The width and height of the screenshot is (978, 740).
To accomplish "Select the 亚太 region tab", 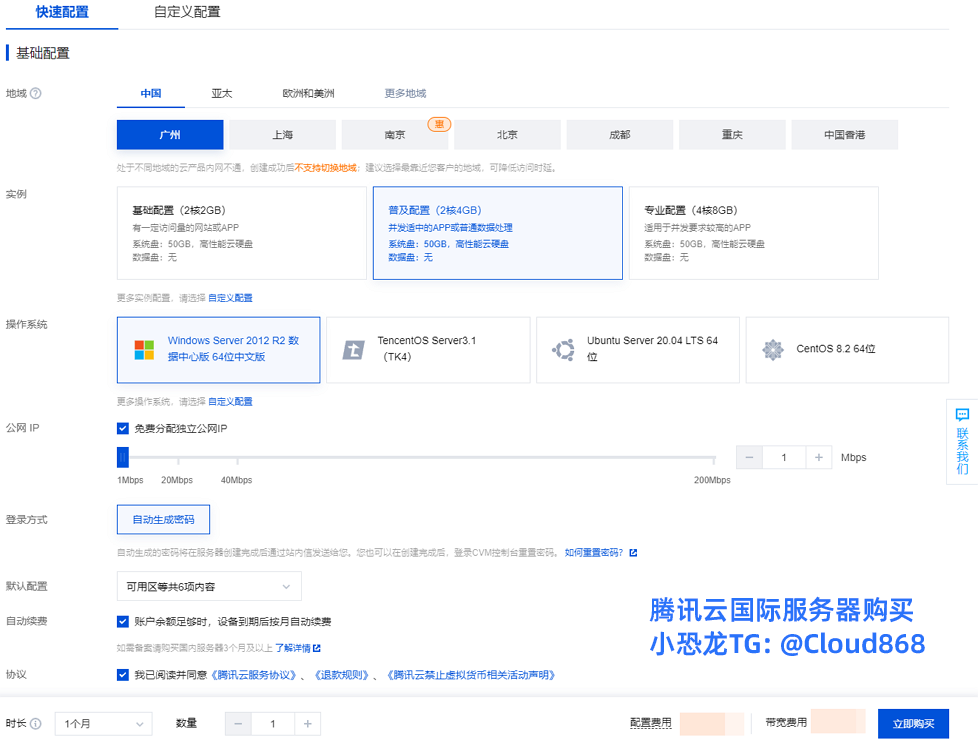I will (x=221, y=94).
